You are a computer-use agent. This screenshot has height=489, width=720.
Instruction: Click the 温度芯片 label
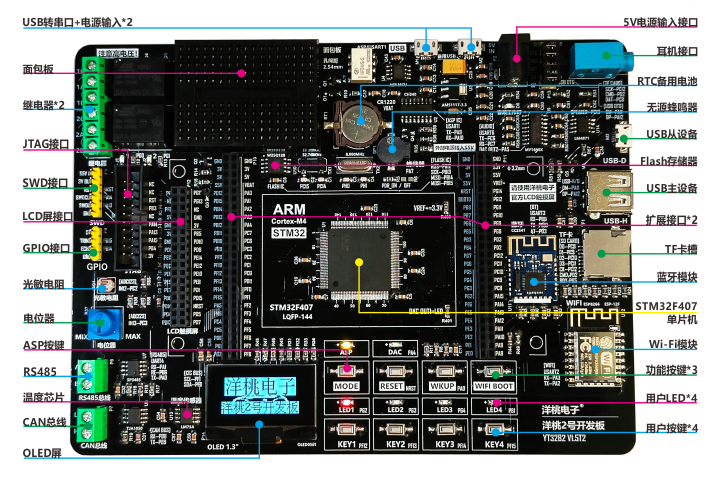(44, 397)
